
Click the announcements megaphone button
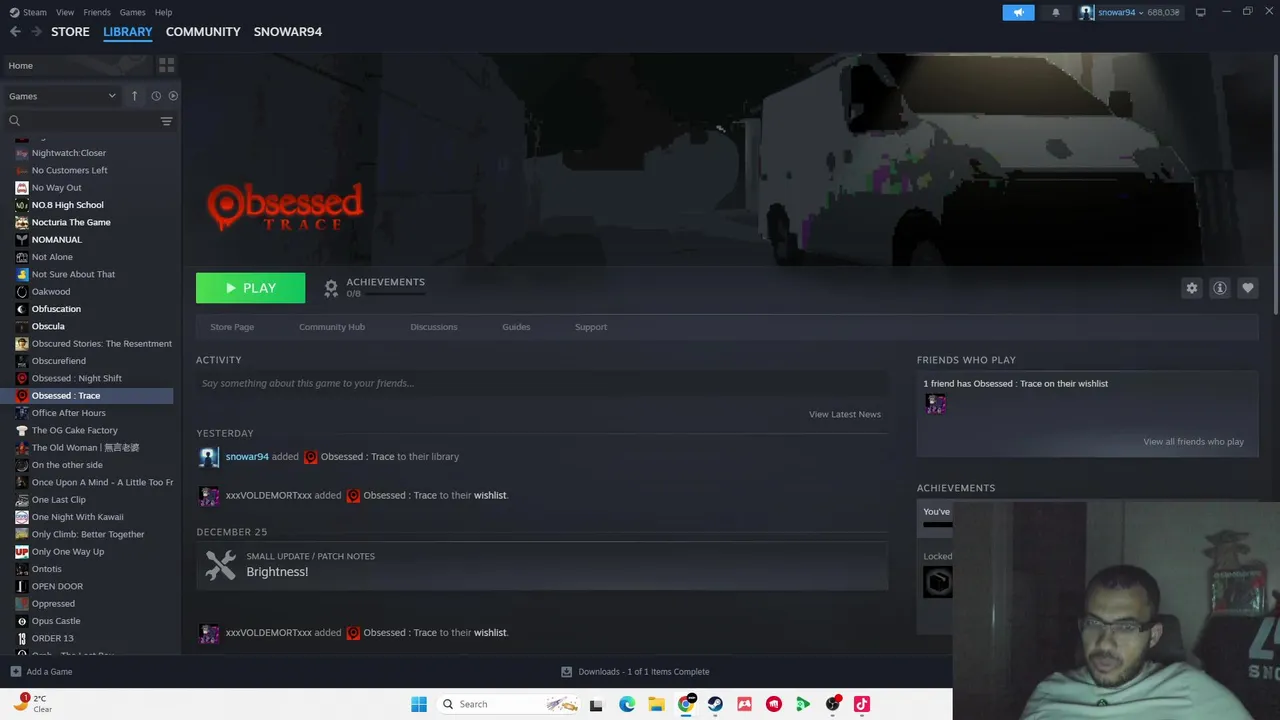pos(1018,12)
